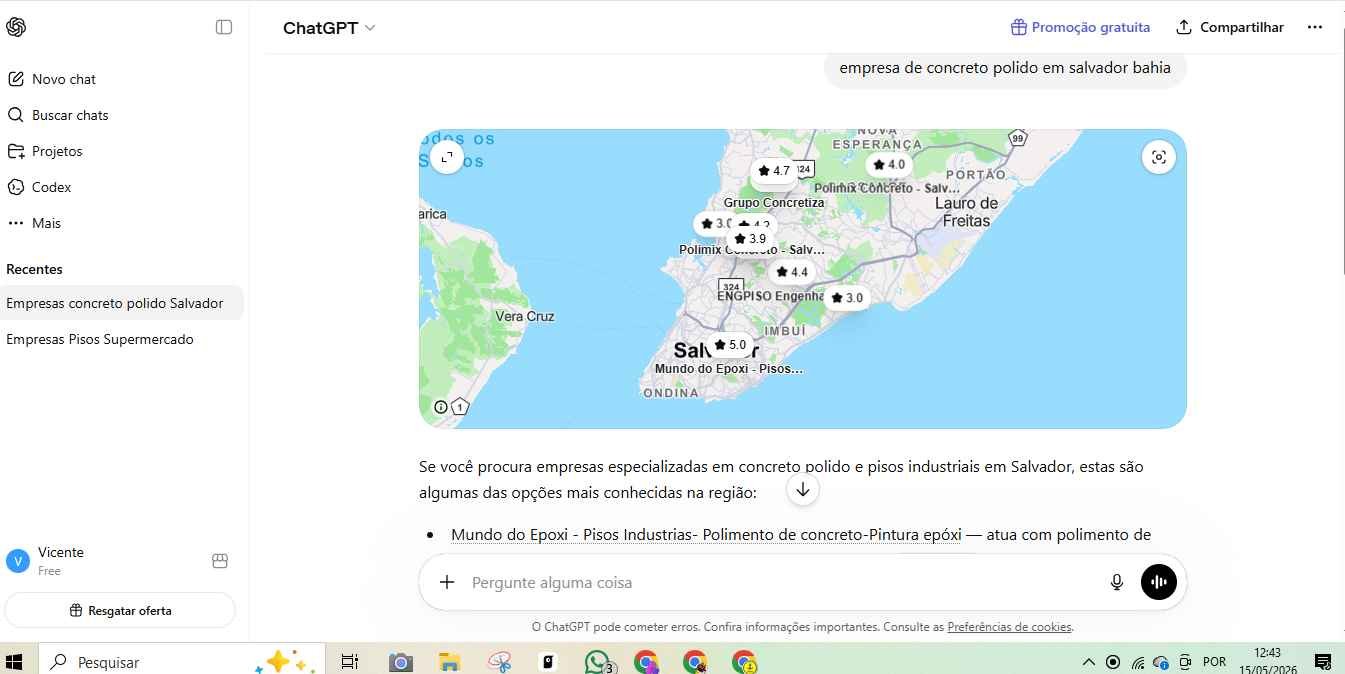Select the 4.4 rating map pin

(x=791, y=272)
